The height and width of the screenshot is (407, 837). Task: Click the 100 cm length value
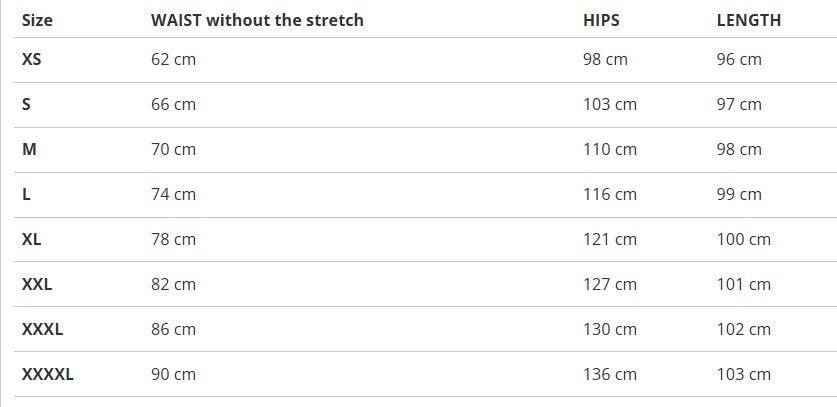coord(743,239)
